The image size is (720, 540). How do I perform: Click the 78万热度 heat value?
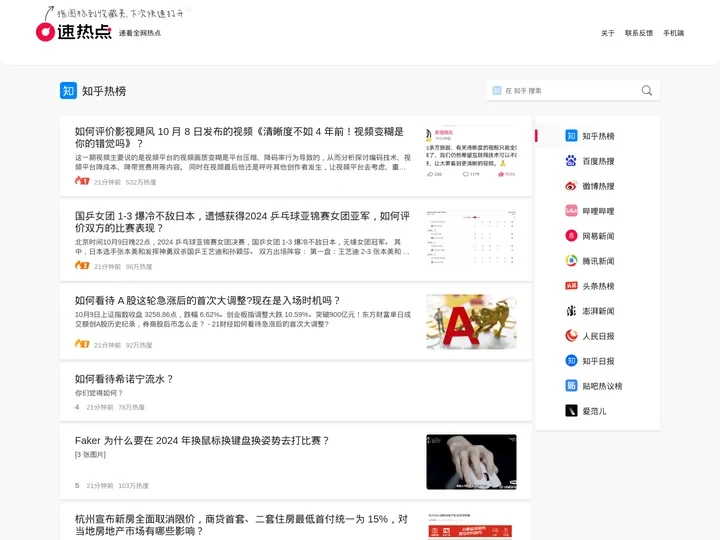131,407
